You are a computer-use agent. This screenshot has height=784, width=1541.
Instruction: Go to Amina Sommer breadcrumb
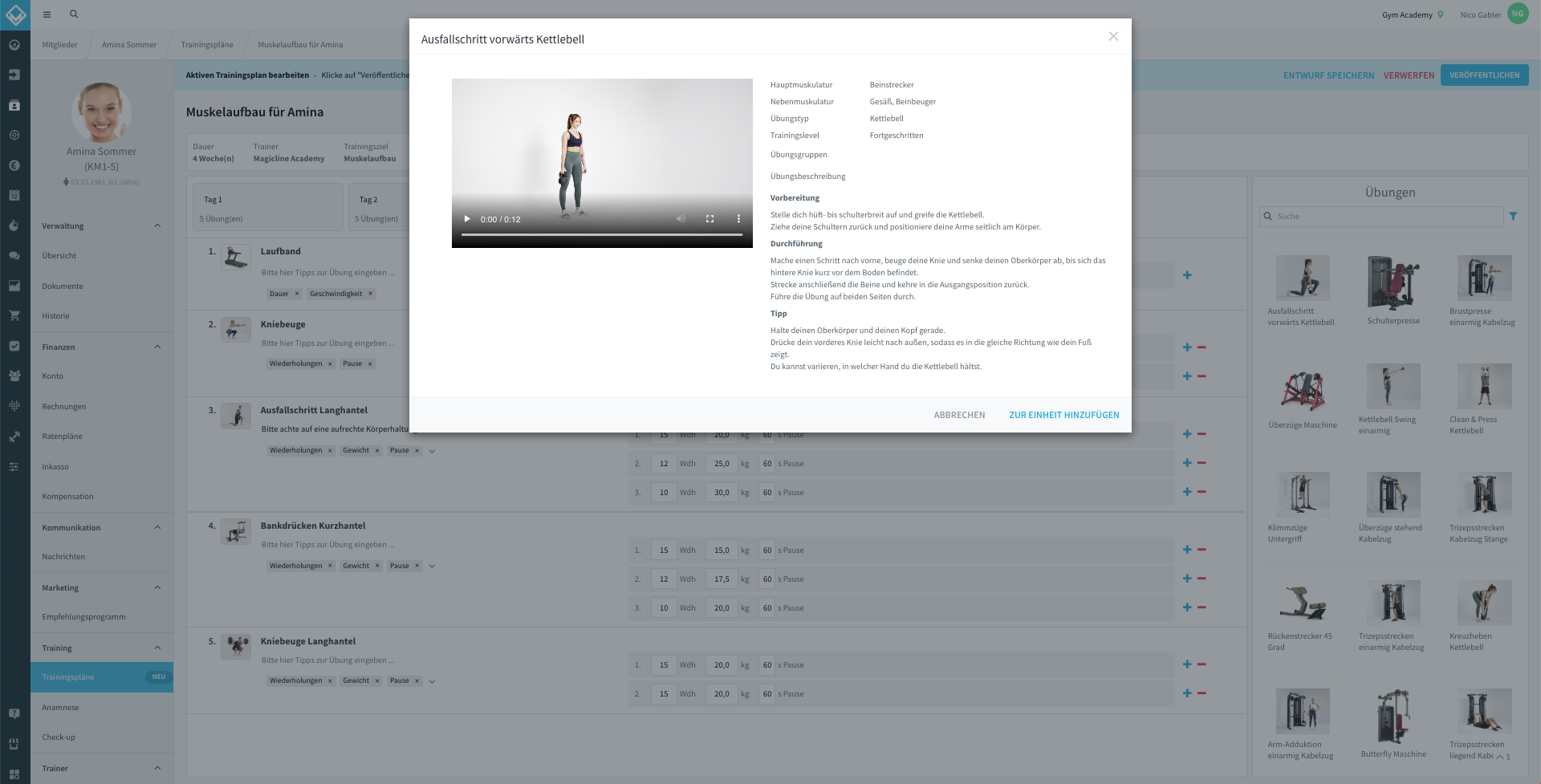129,45
